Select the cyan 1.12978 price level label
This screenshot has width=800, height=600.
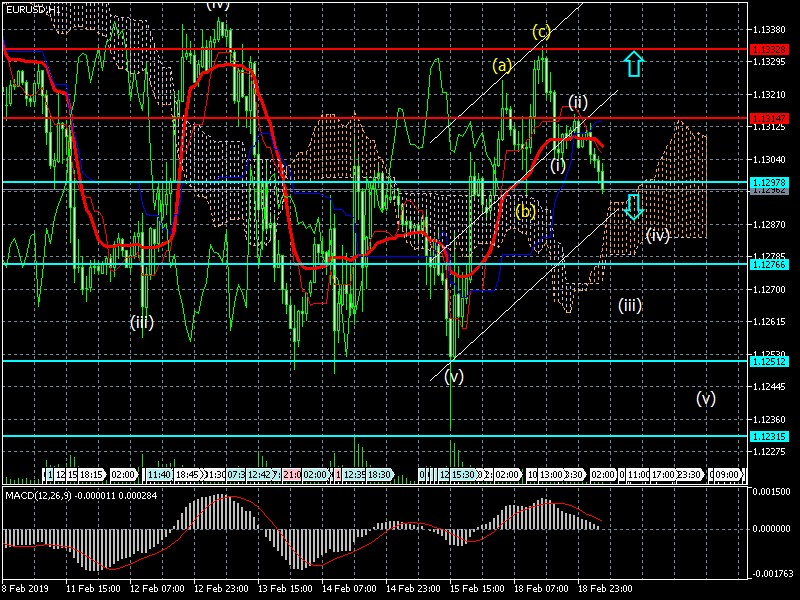click(x=770, y=182)
